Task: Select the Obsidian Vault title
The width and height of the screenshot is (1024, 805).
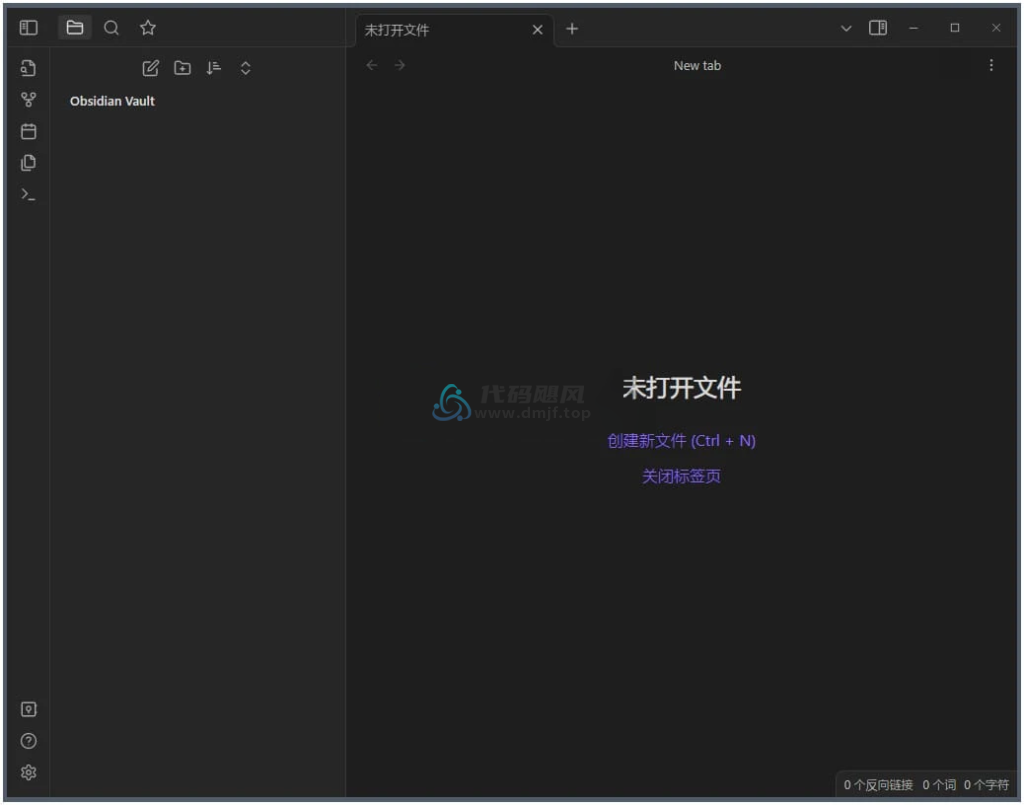Action: tap(112, 101)
